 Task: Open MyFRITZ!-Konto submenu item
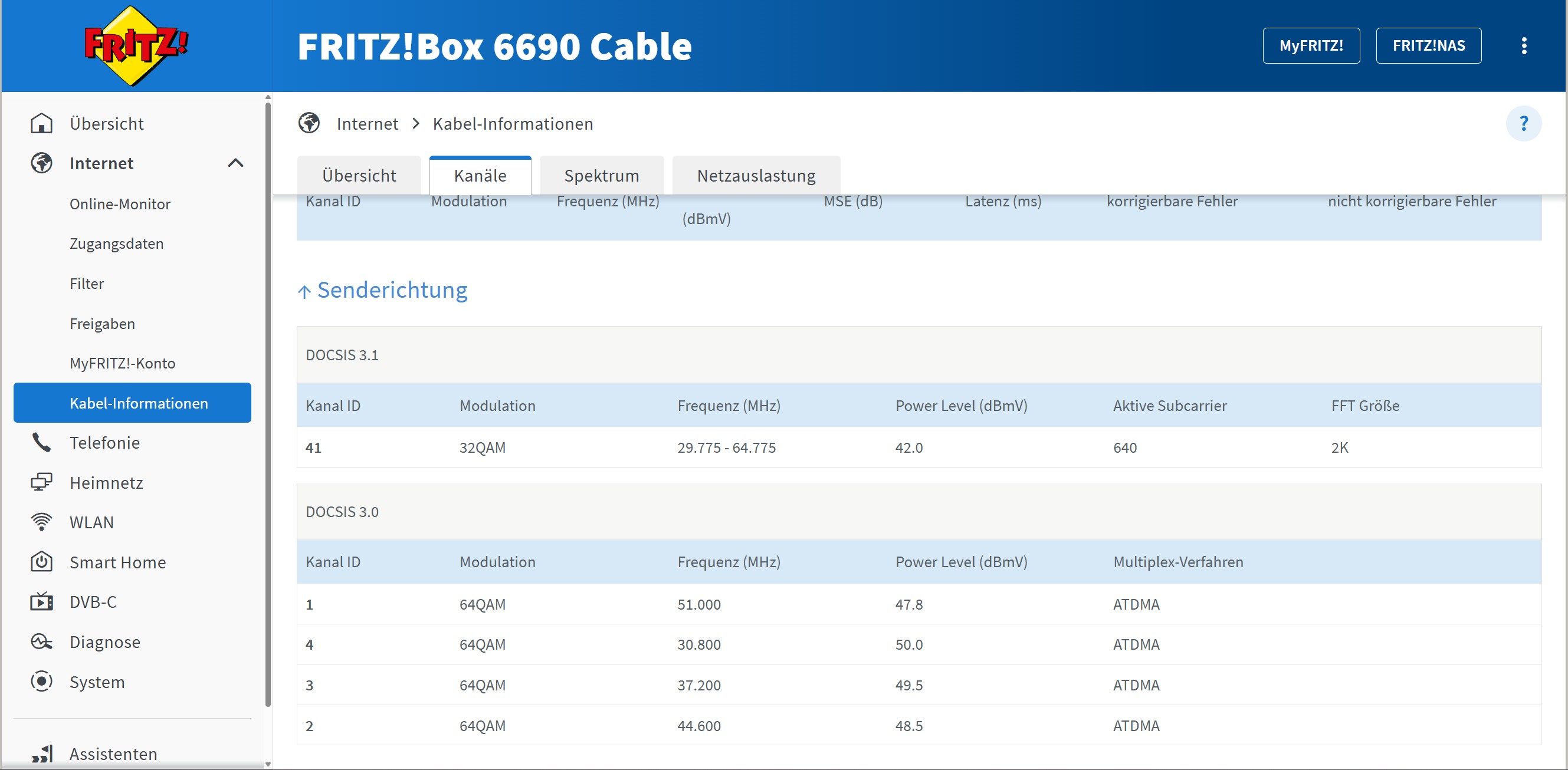(122, 363)
